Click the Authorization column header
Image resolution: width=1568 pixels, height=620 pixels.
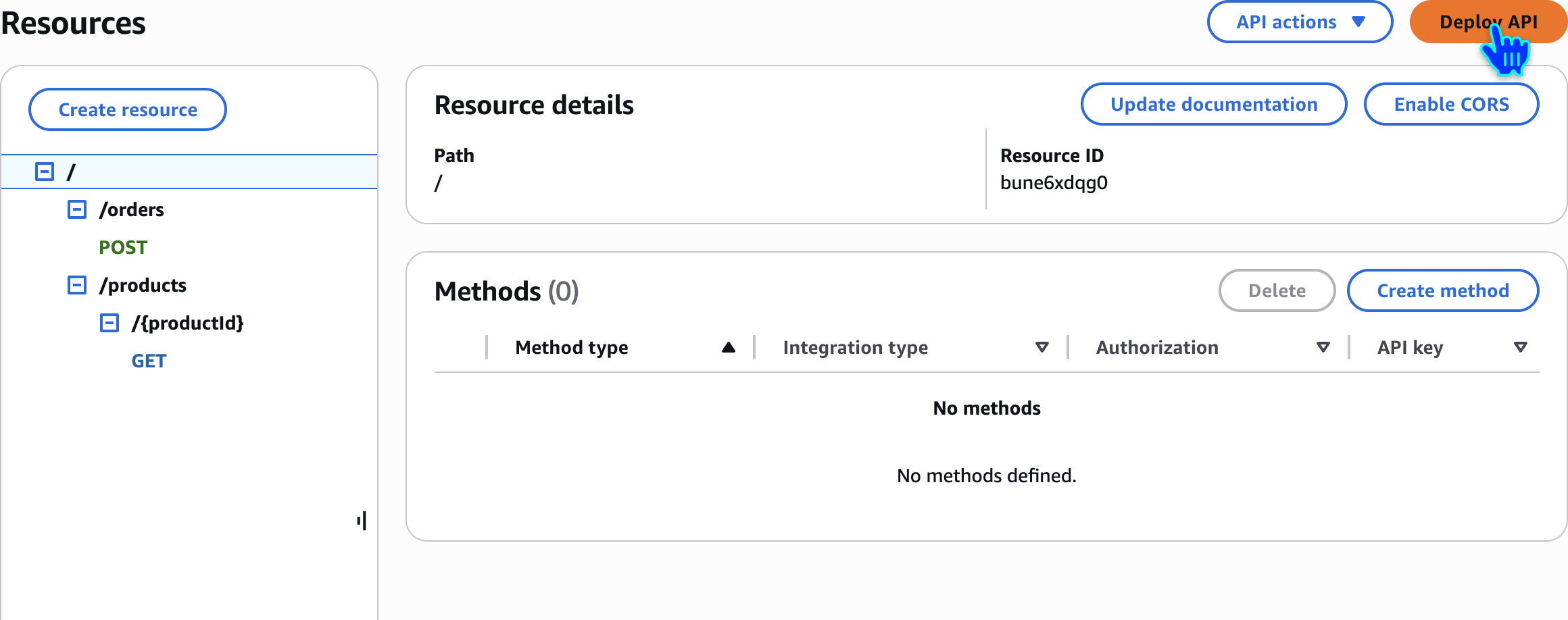(x=1157, y=347)
